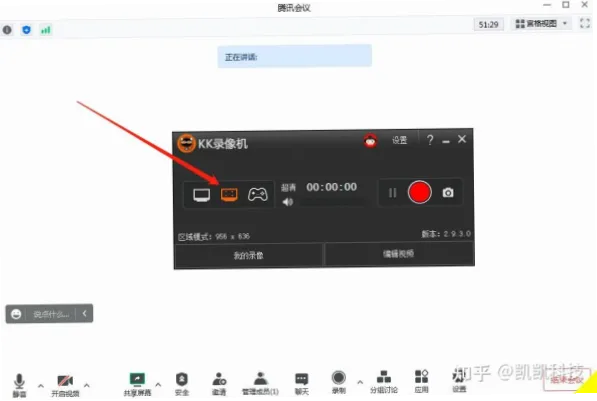Click the blue shield security icon
597x401 pixels.
tap(26, 30)
